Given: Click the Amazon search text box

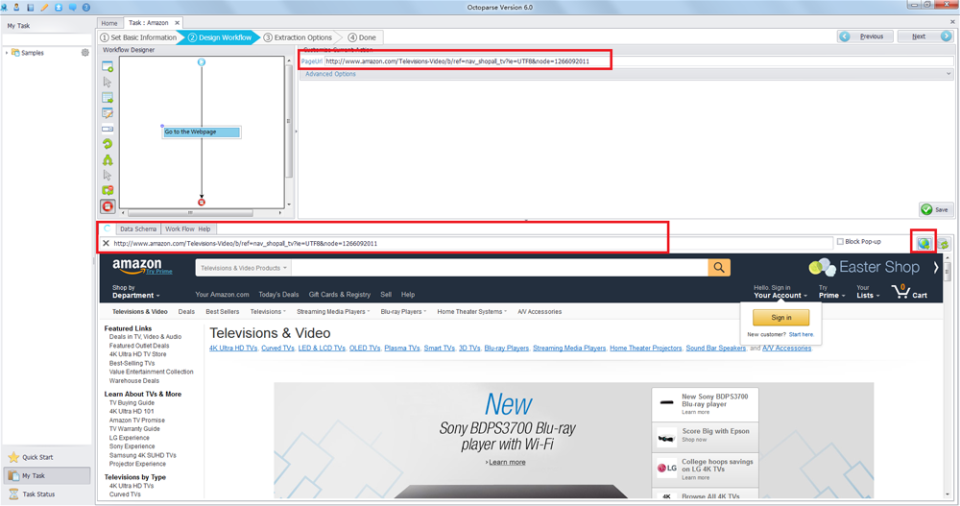Looking at the screenshot, I should tap(500, 268).
